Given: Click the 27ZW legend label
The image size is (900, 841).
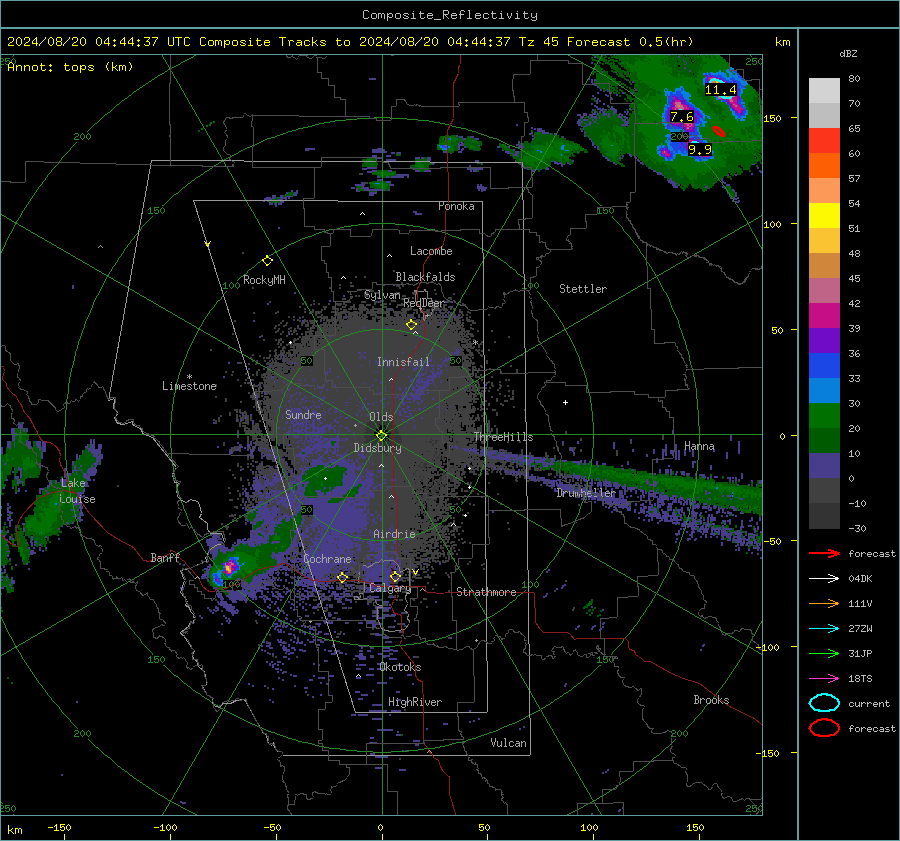Looking at the screenshot, I should click(860, 629).
